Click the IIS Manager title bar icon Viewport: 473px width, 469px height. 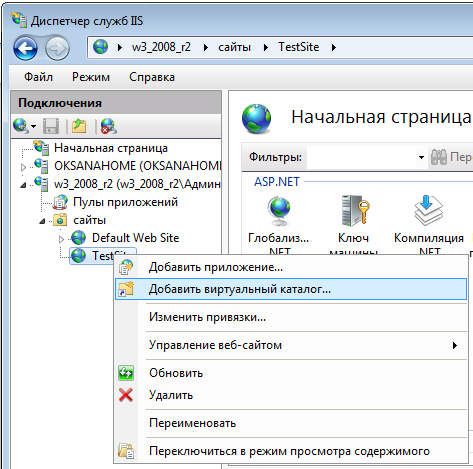click(19, 20)
